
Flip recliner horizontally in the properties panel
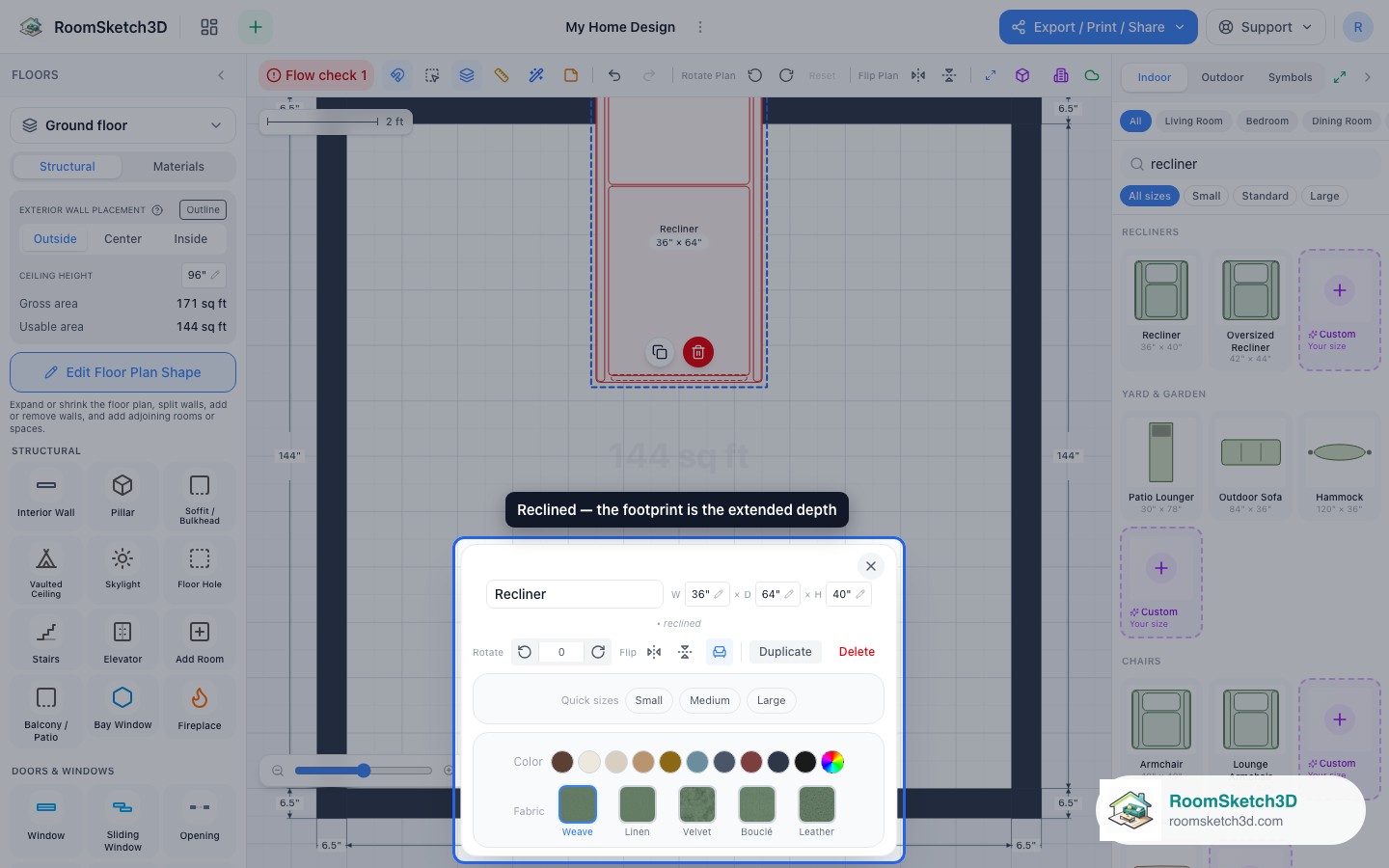tap(654, 652)
